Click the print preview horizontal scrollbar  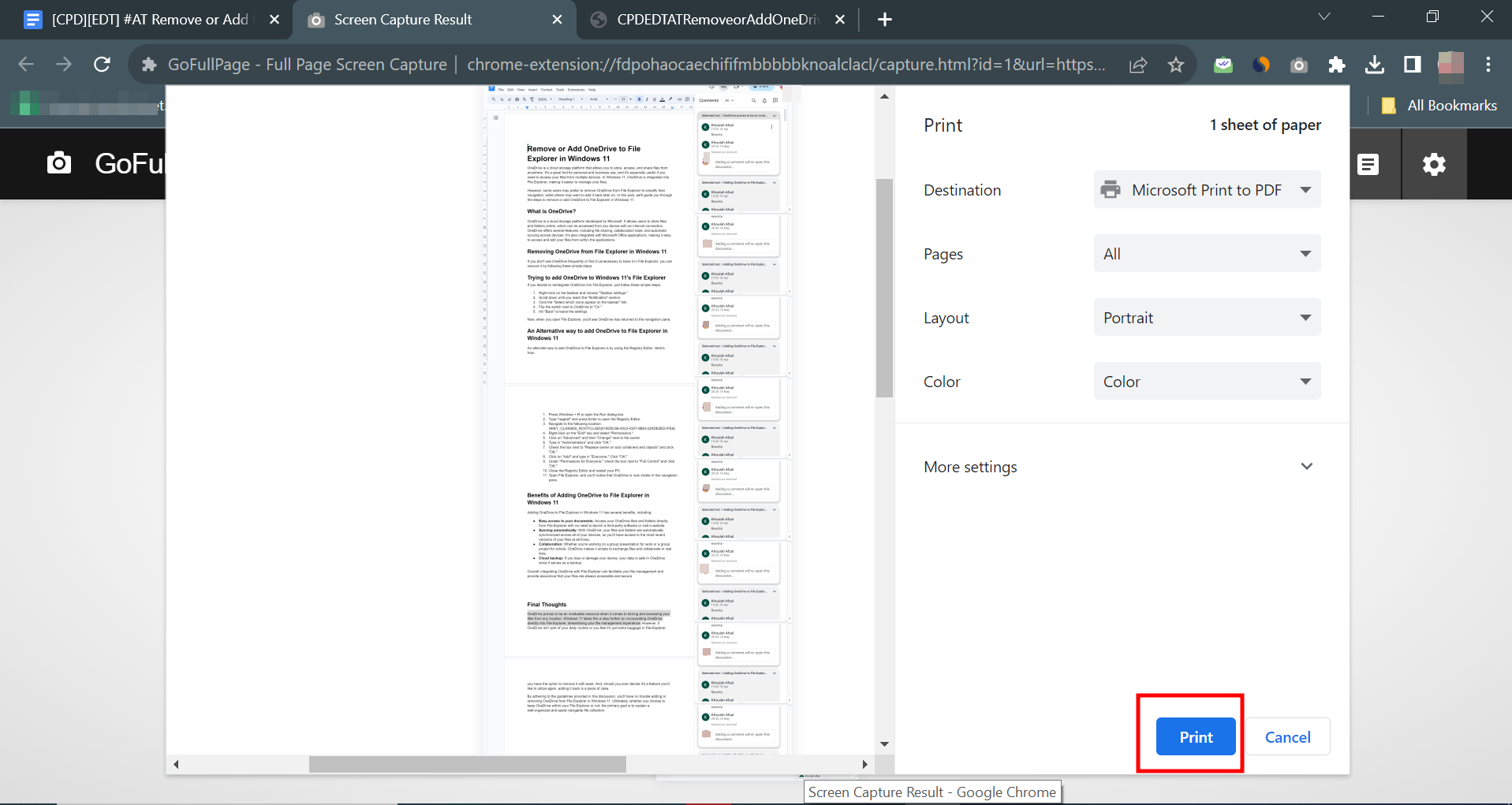click(x=468, y=764)
